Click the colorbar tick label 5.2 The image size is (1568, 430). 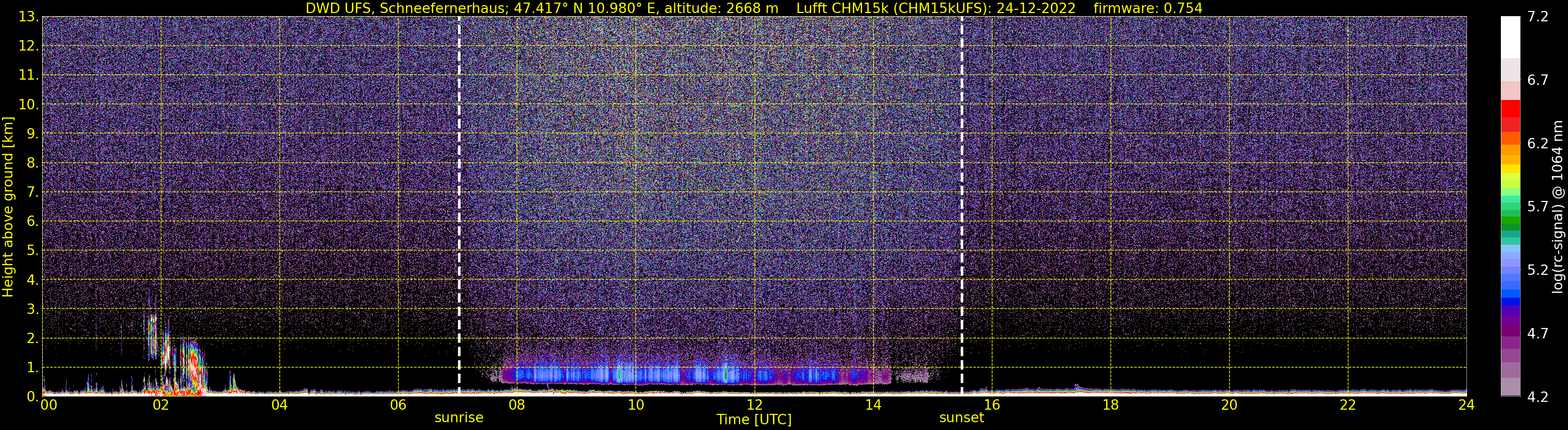click(1538, 270)
